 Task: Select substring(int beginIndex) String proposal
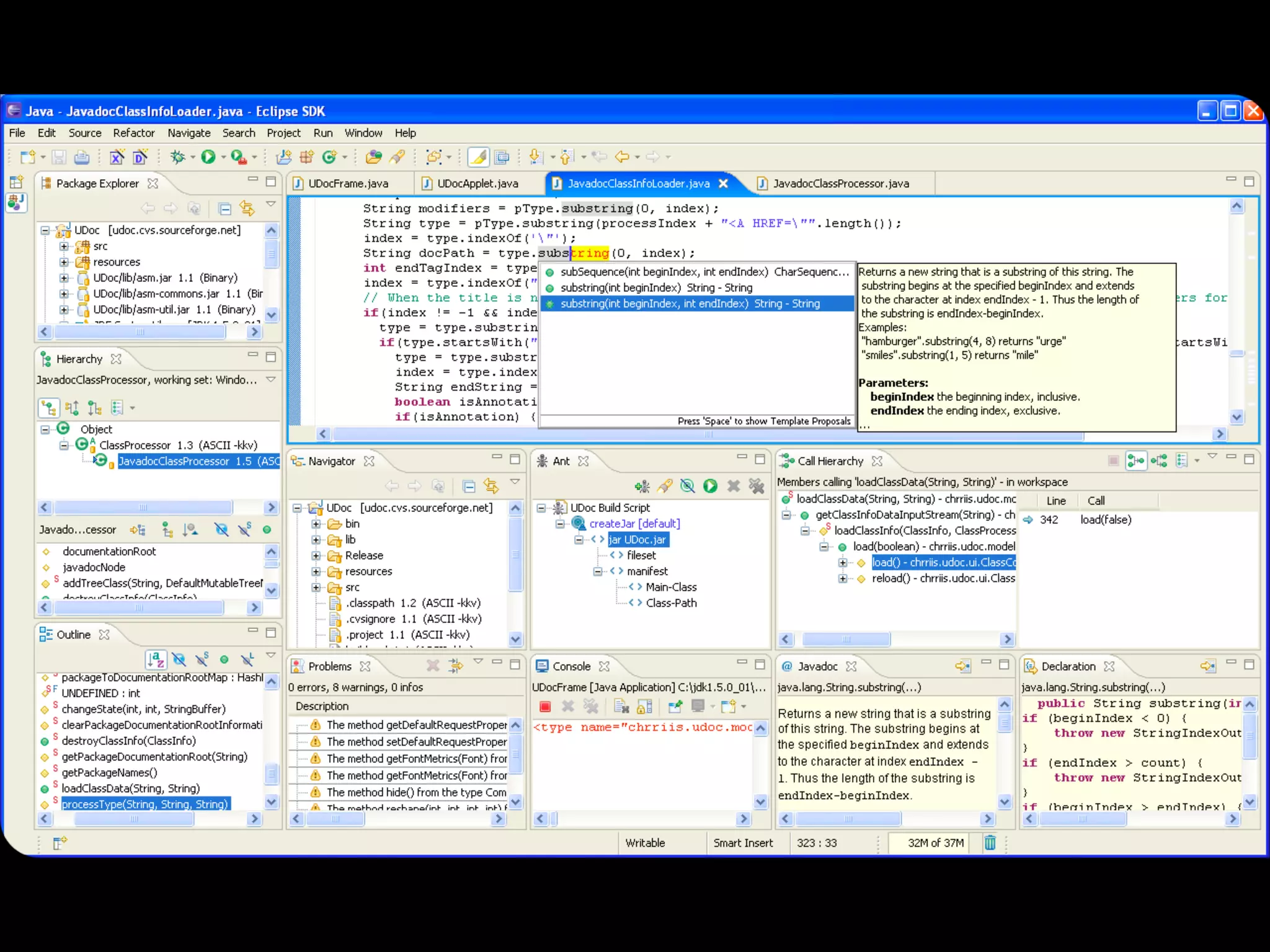click(656, 288)
